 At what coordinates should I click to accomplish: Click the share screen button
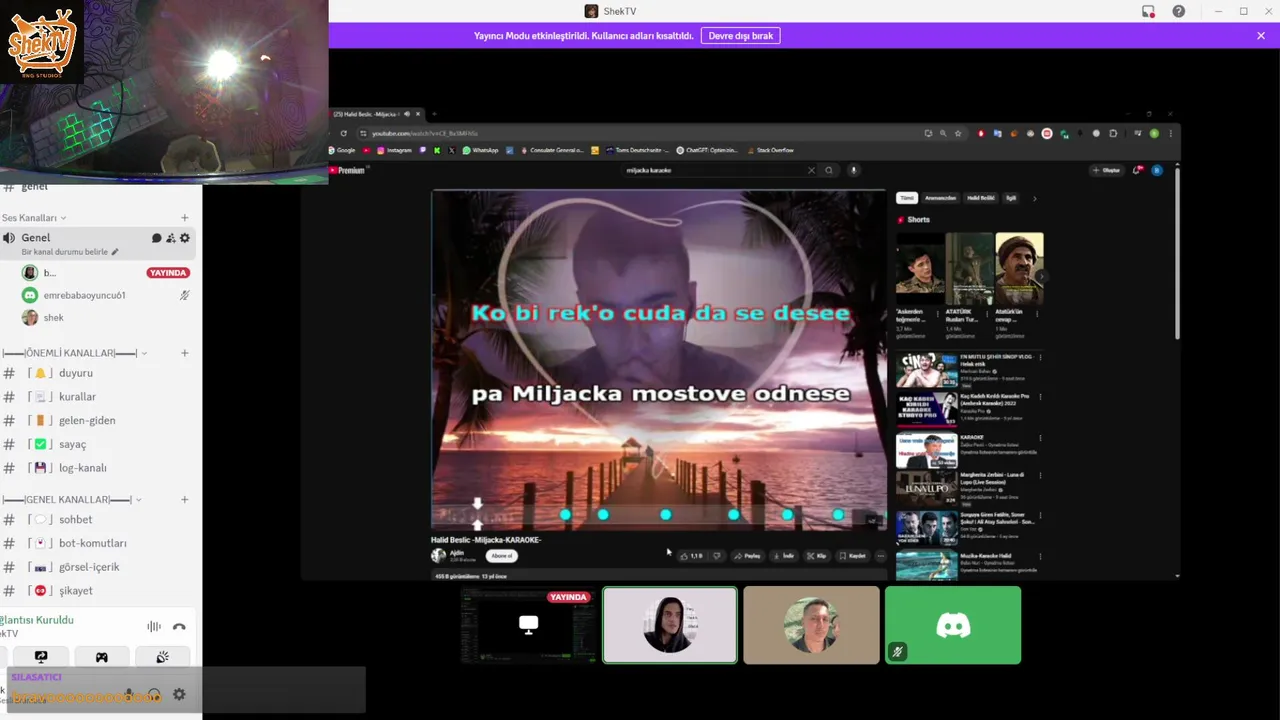click(41, 657)
